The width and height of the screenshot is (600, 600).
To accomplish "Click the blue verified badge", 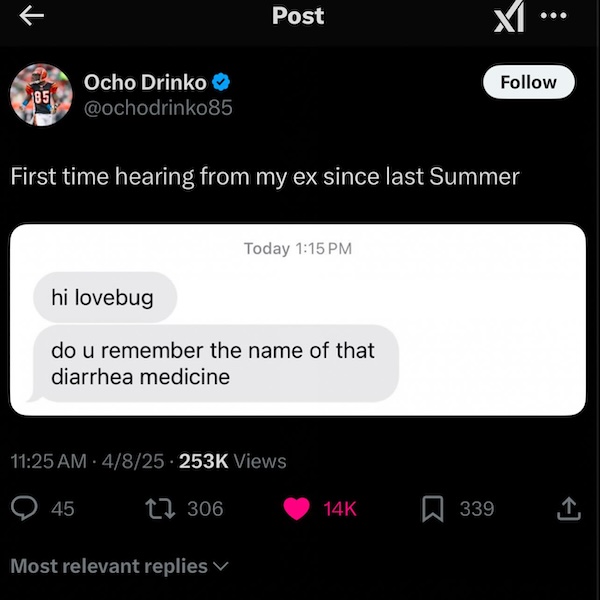I will tap(225, 81).
